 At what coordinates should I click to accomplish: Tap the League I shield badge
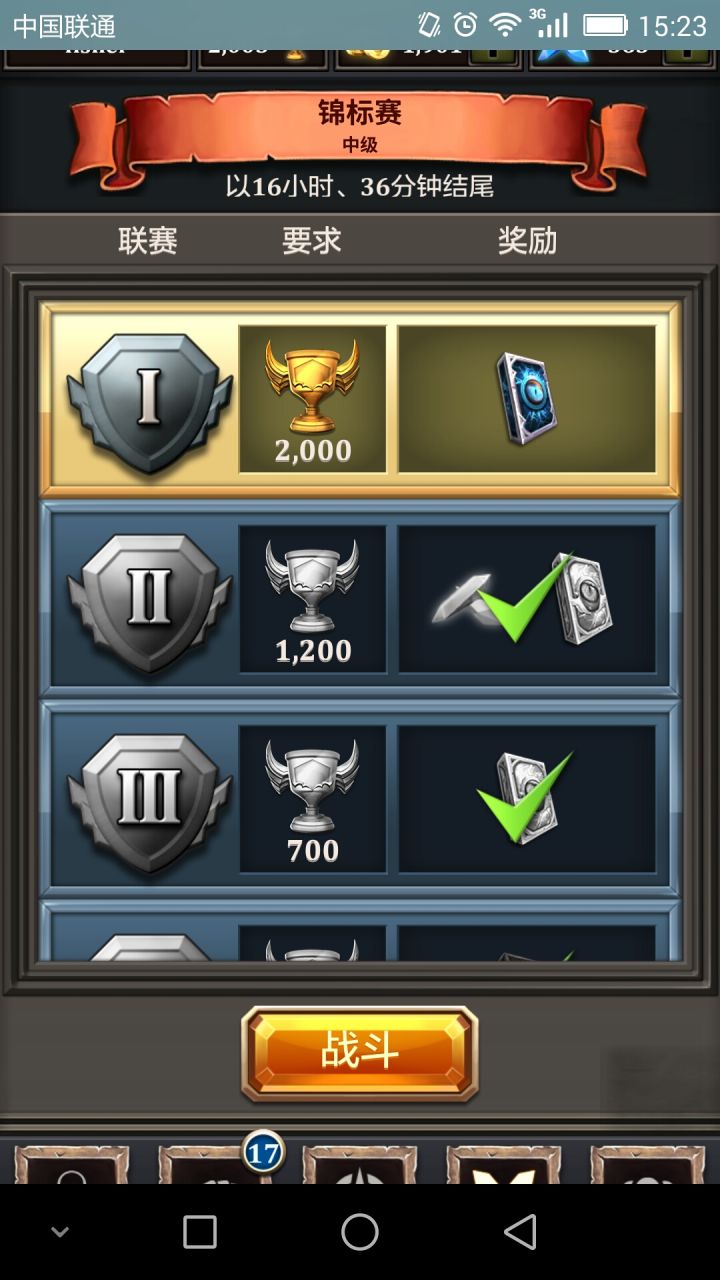[149, 402]
